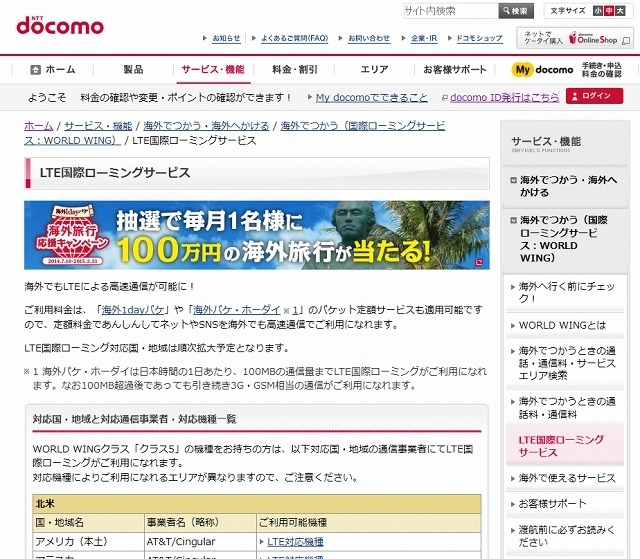
Task: Open the 海外旅行応援キャンペーン banner
Action: pyautogui.click(x=257, y=235)
